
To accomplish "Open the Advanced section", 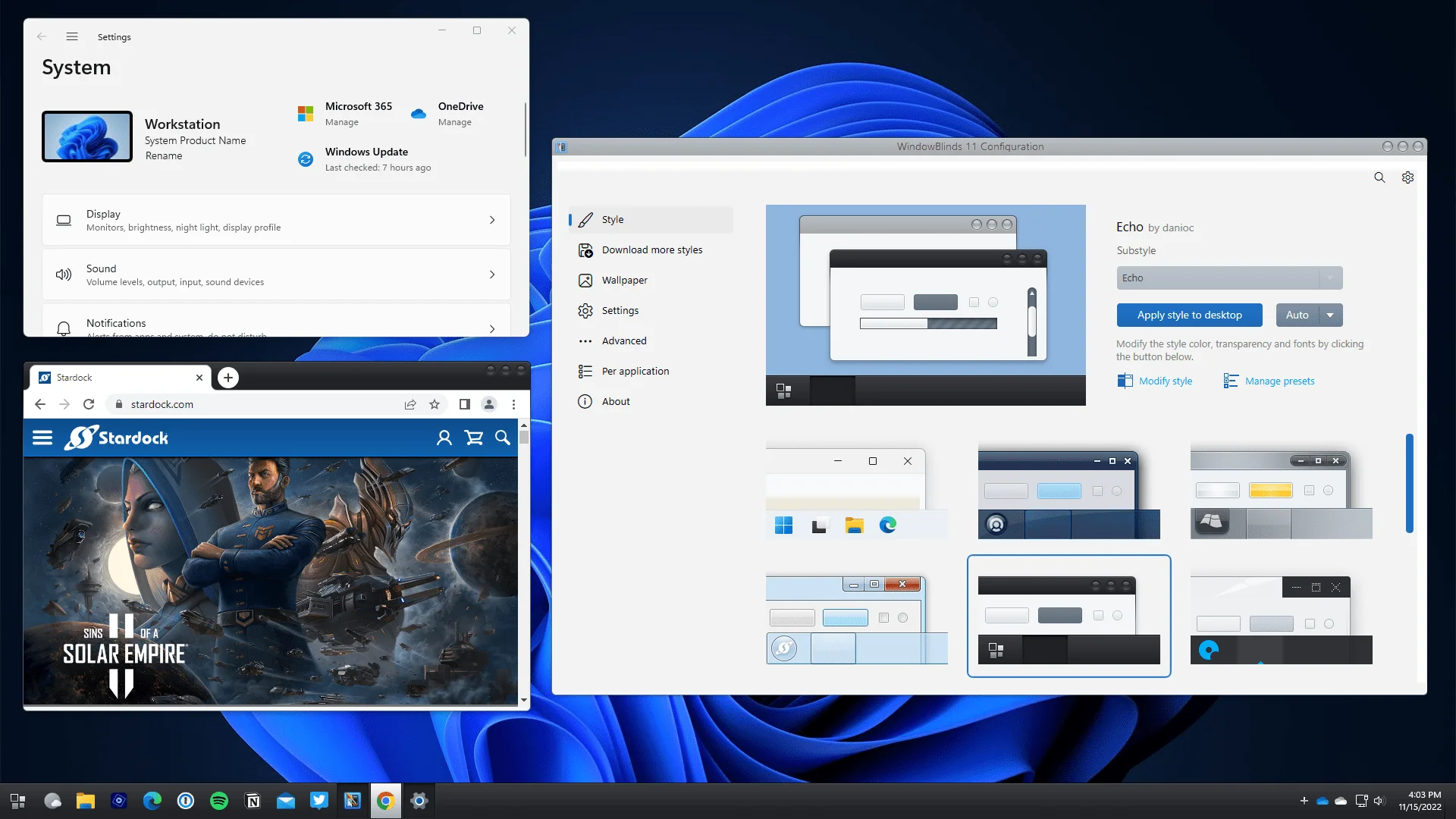I will point(623,340).
